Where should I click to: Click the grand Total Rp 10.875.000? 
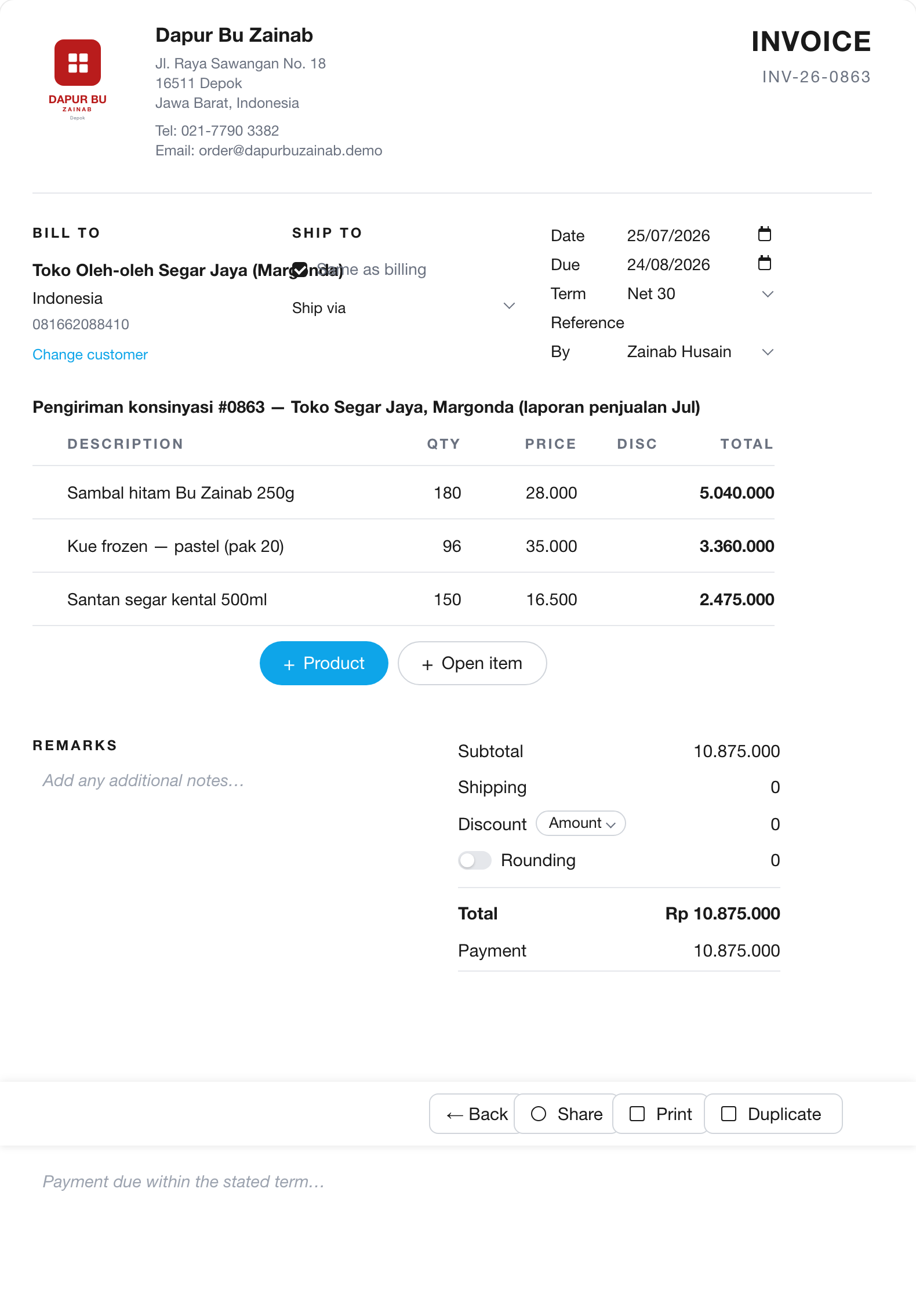(722, 914)
